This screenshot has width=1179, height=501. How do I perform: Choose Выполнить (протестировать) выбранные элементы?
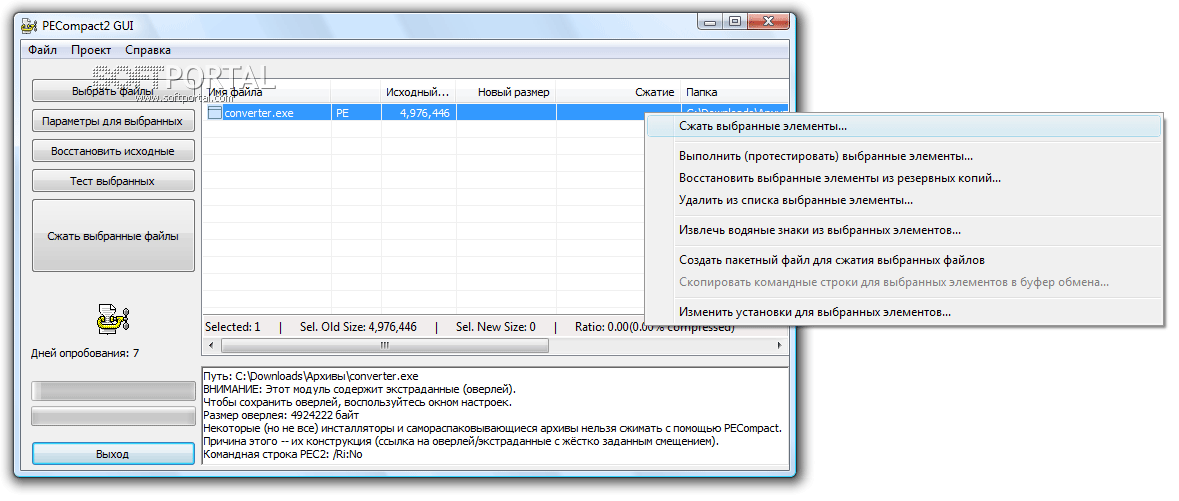coord(903,157)
